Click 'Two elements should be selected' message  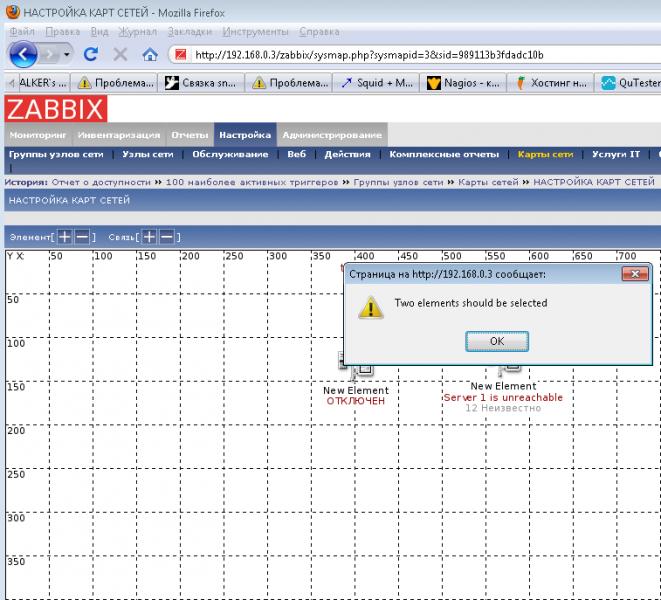point(471,303)
